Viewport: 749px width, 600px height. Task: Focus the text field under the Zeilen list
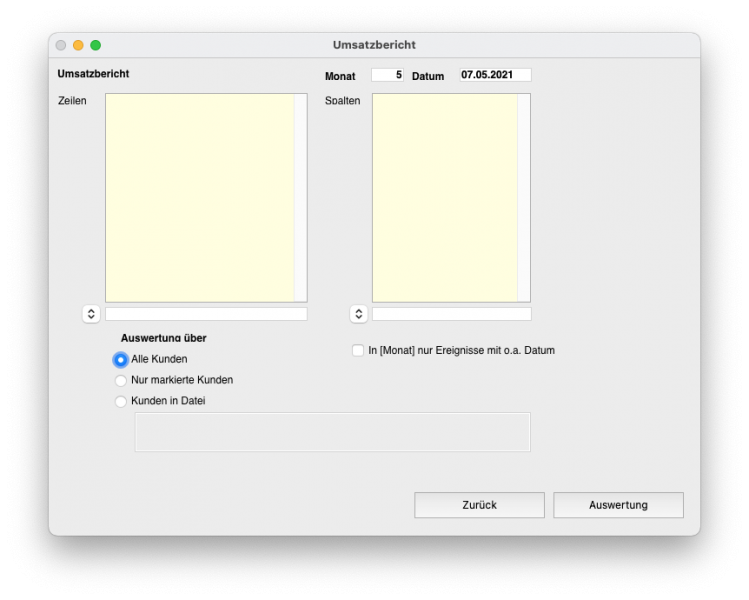tap(206, 314)
